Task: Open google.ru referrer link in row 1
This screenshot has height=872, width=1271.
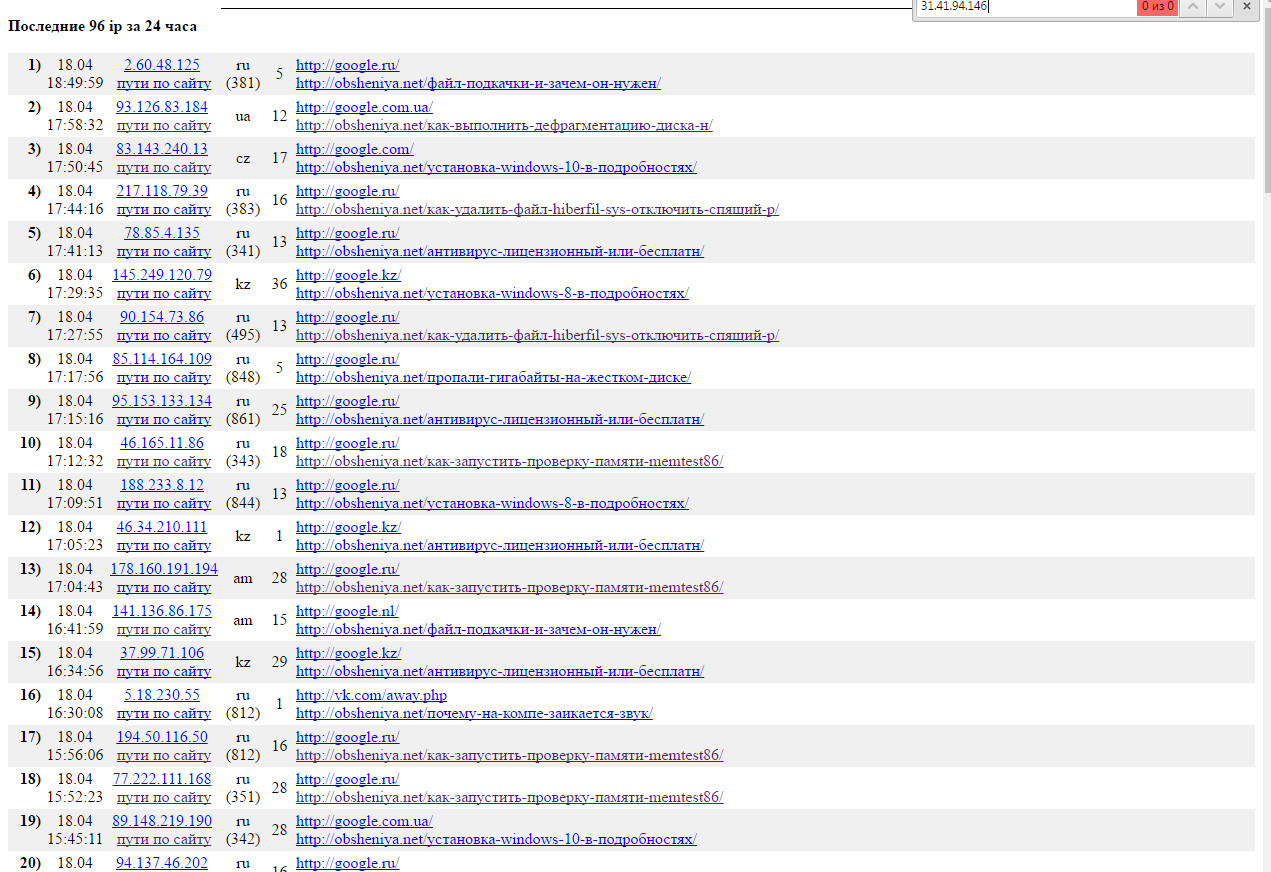Action: click(x=347, y=65)
